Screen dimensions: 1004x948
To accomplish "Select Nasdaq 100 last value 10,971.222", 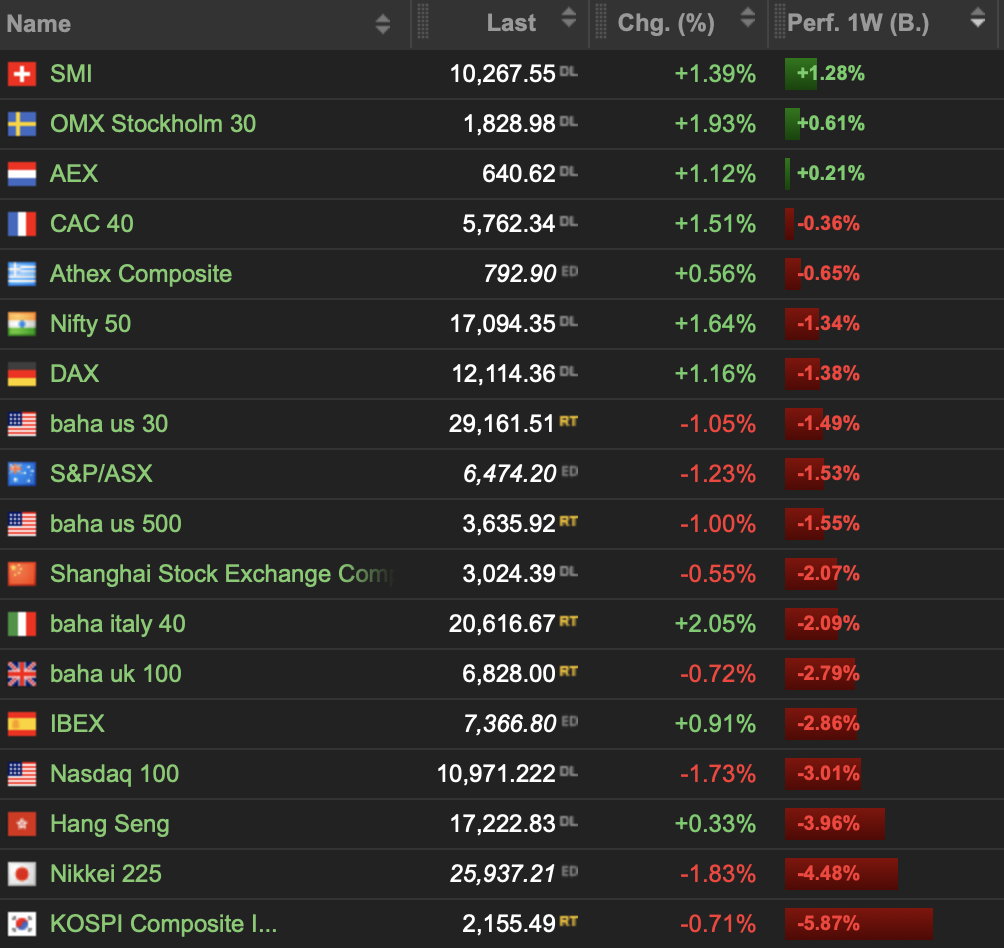I will click(x=496, y=774).
